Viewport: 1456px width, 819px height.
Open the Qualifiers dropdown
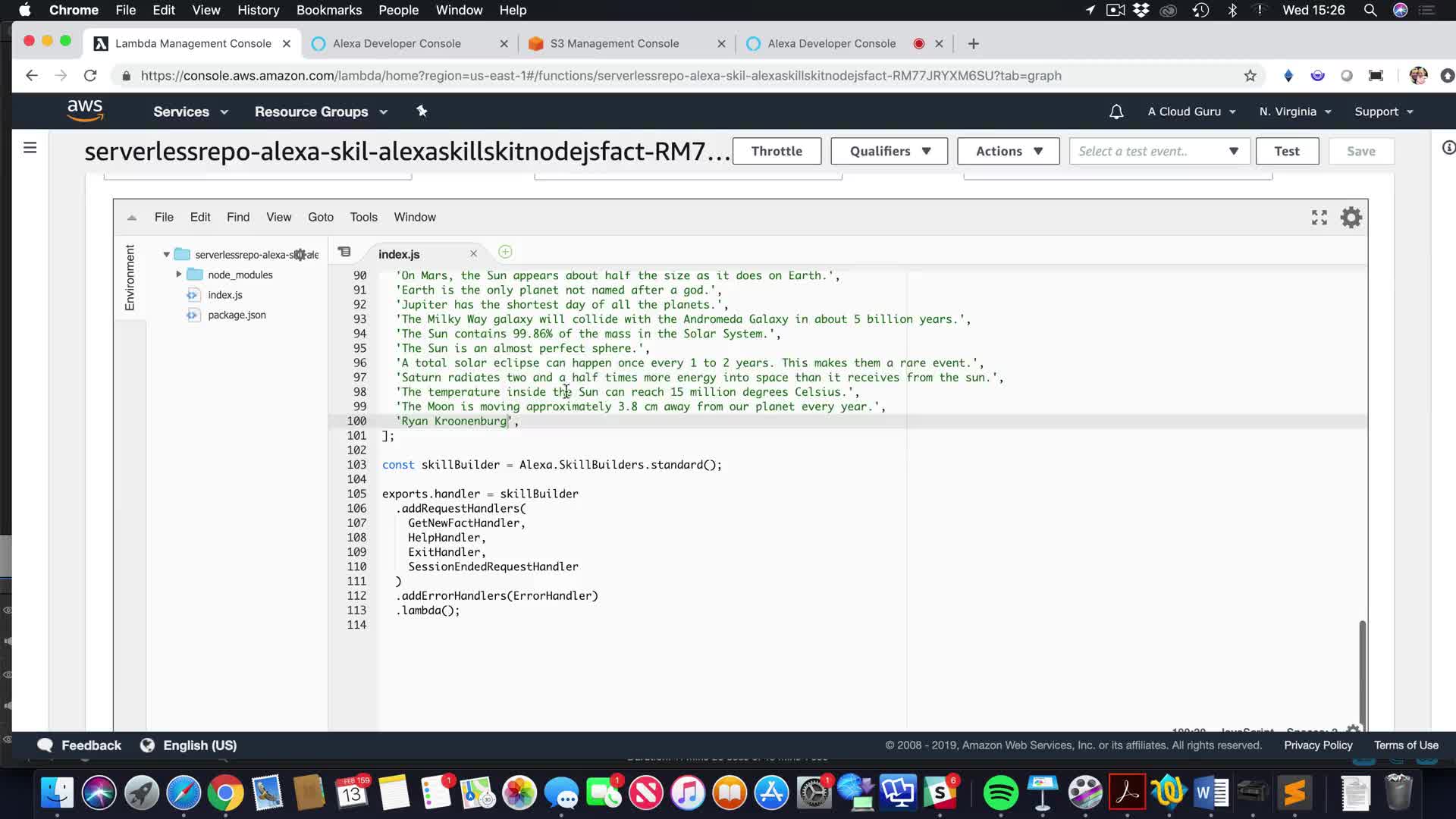(889, 151)
